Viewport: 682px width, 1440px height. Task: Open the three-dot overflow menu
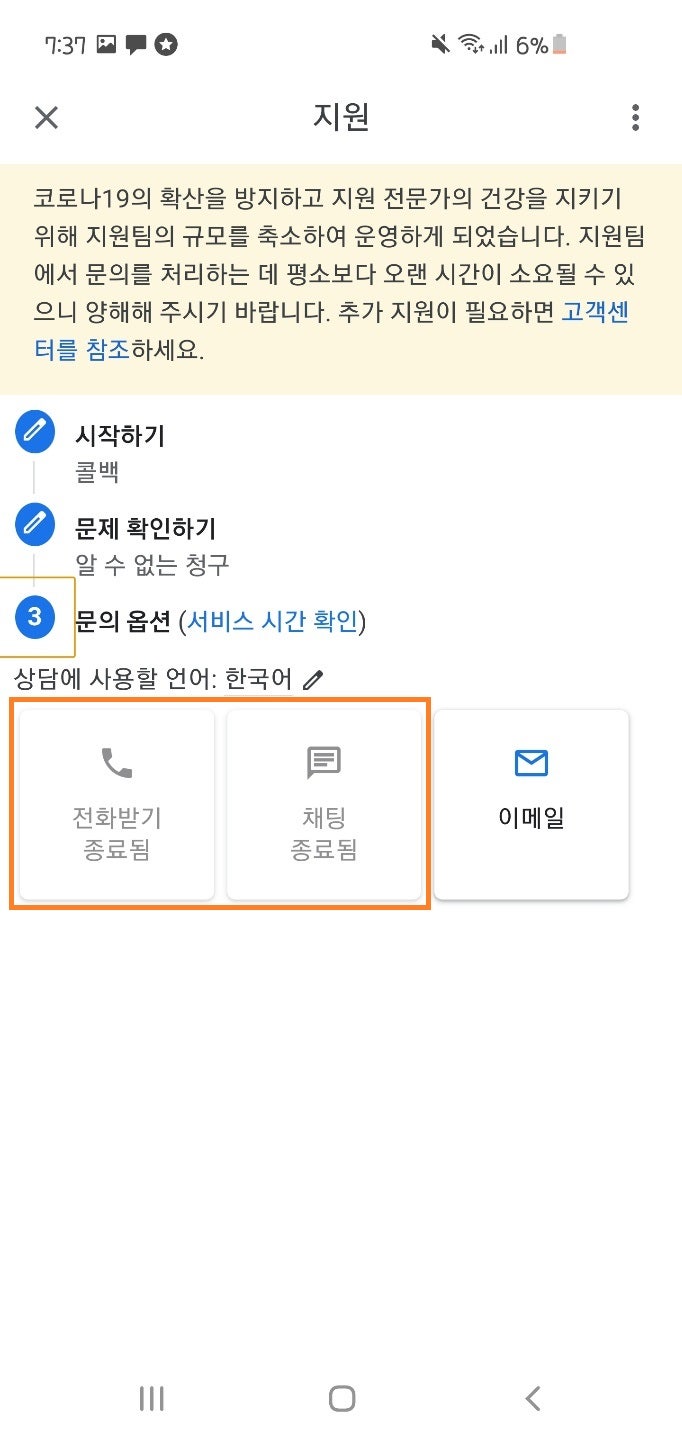coord(635,118)
